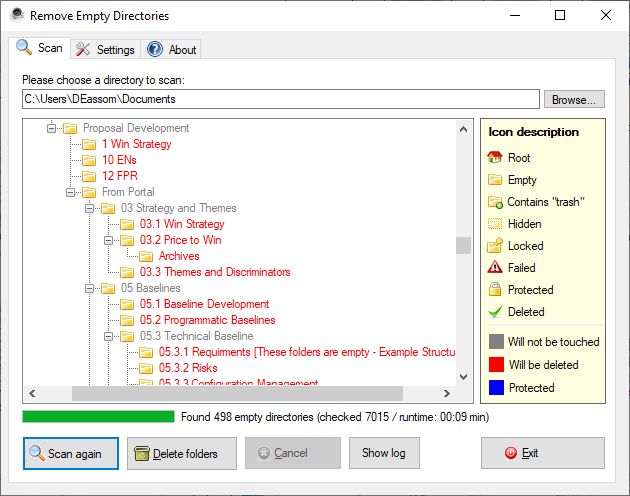Viewport: 630px width, 496px height.
Task: Open the Settings tab
Action: coord(105,49)
